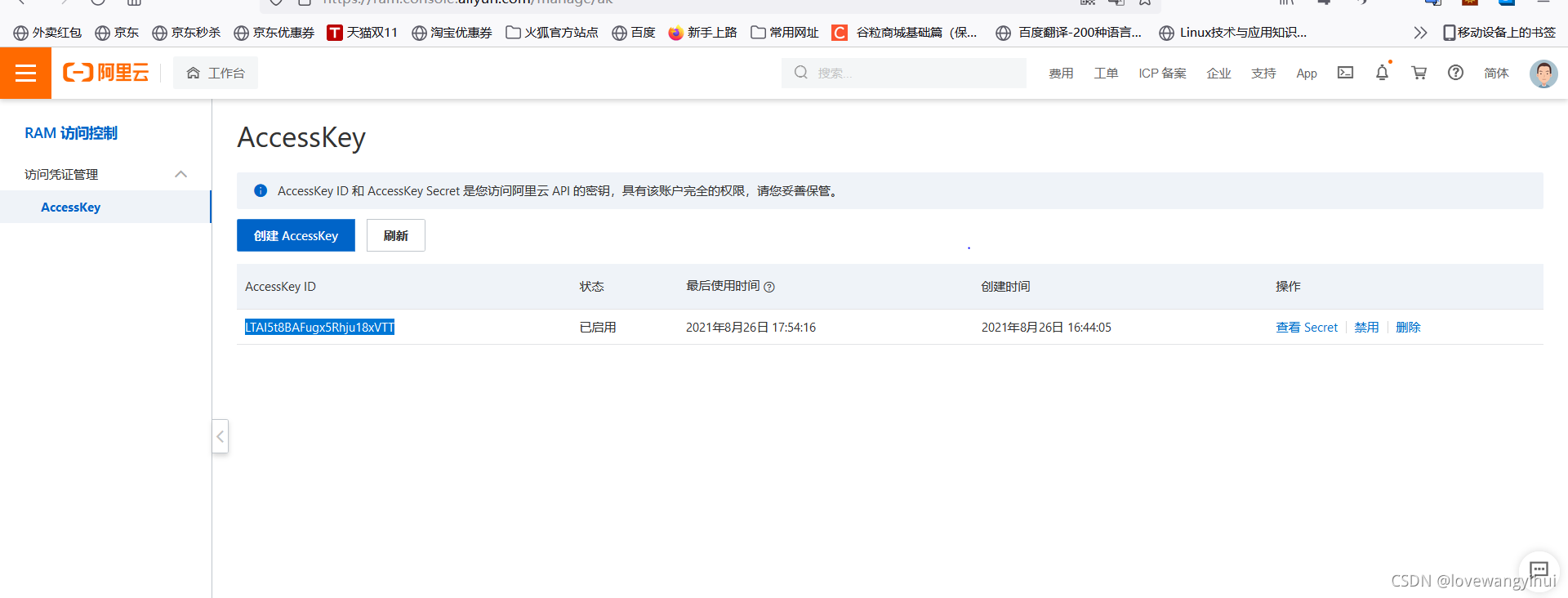Image resolution: width=1568 pixels, height=598 pixels.
Task: Open the 工作台 workbench home
Action: point(216,73)
